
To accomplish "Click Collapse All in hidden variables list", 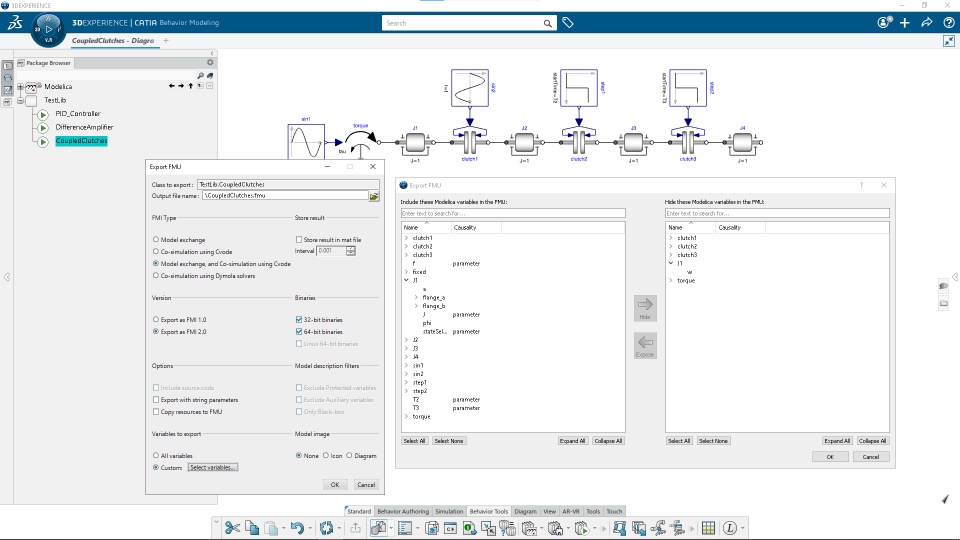I will pos(872,441).
